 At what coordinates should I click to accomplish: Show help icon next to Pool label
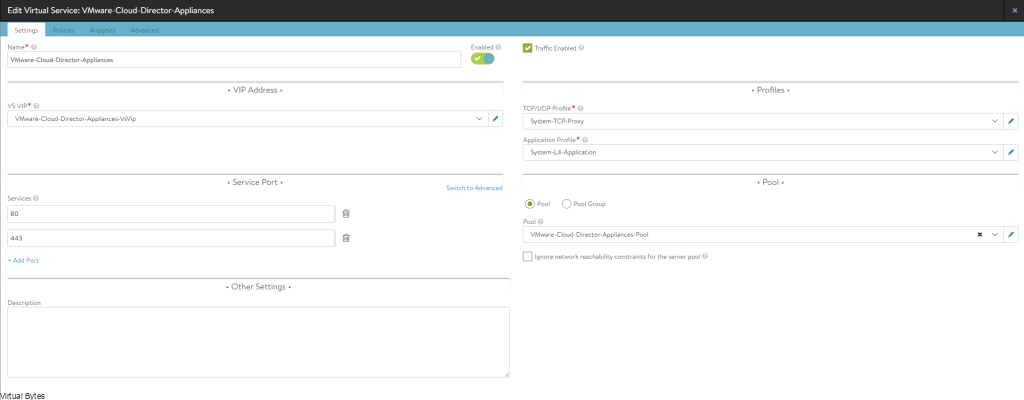click(543, 222)
